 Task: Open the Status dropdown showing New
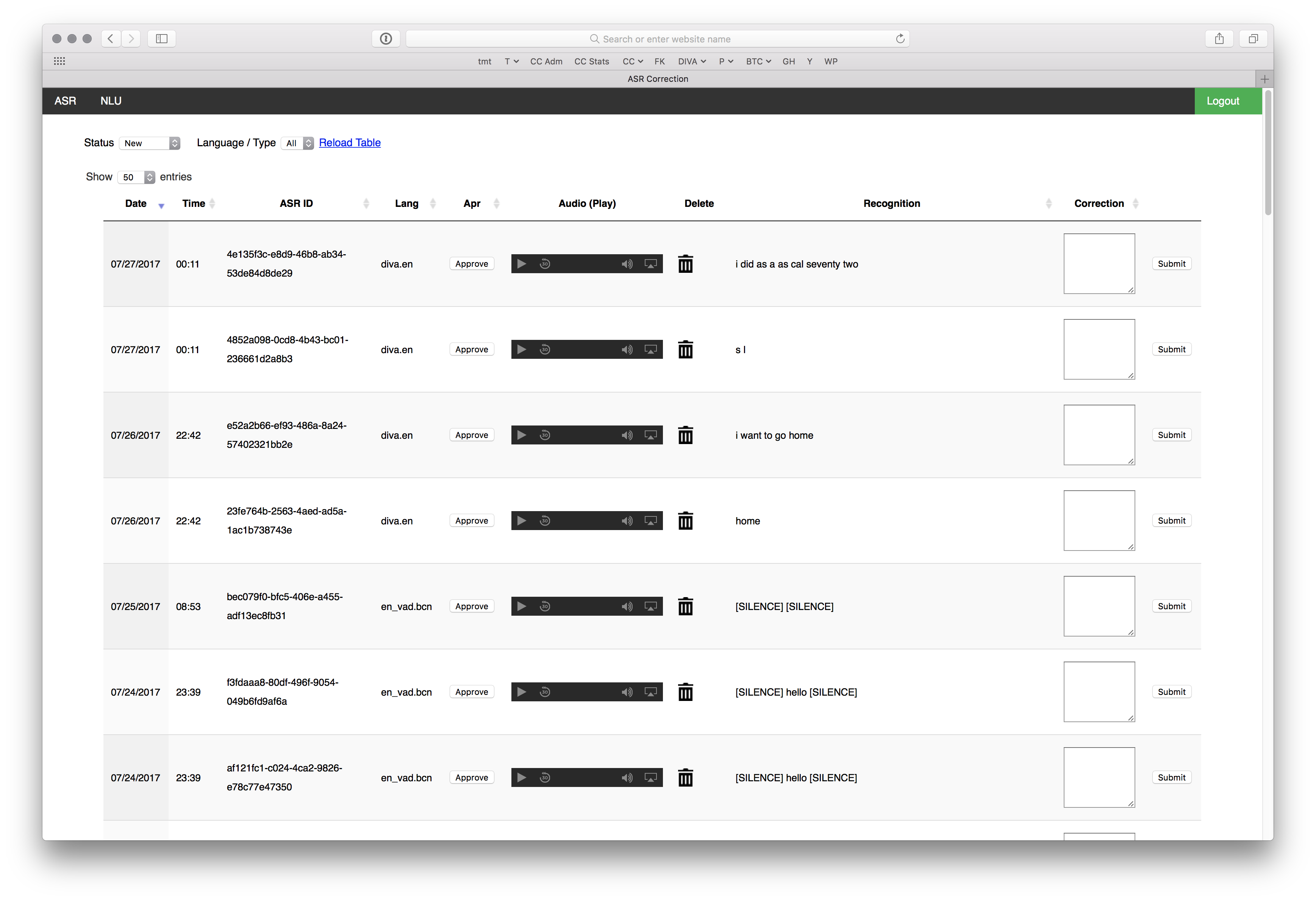tap(150, 143)
